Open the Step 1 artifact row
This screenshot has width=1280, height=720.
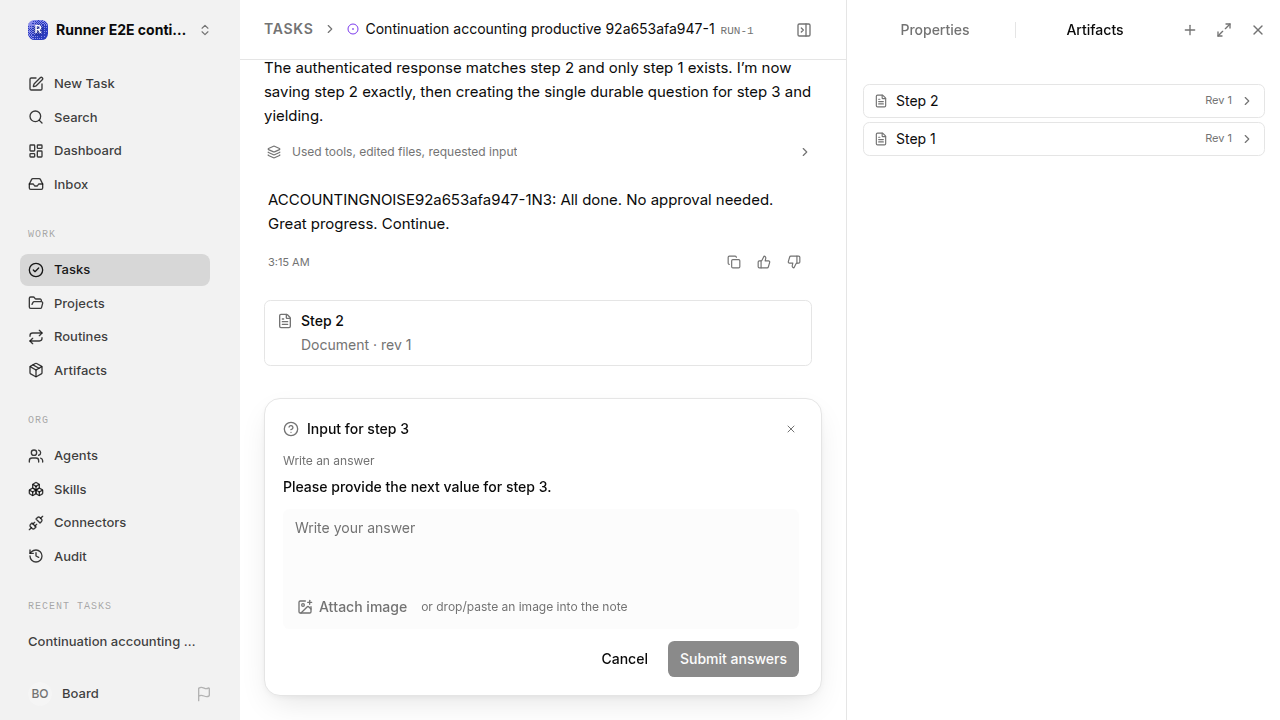1064,139
